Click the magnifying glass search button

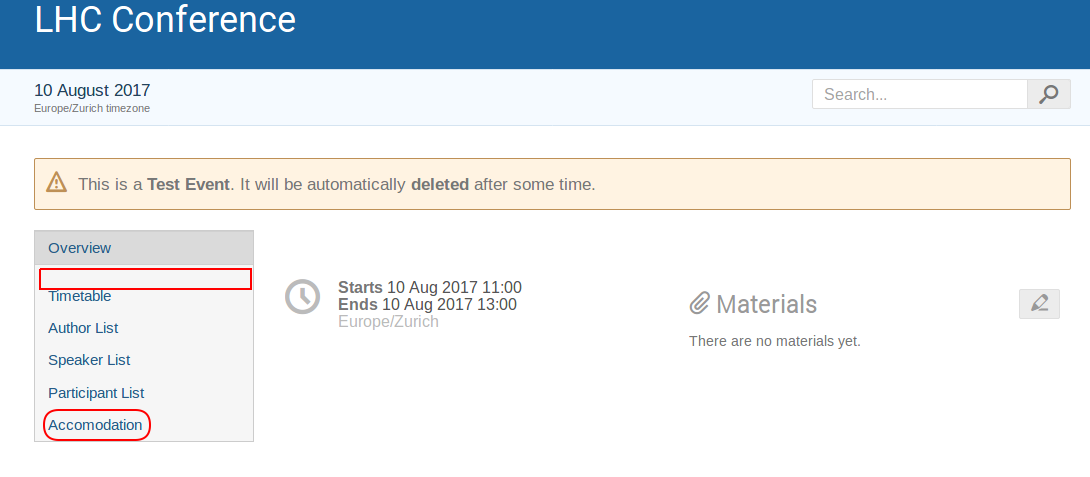click(1048, 94)
